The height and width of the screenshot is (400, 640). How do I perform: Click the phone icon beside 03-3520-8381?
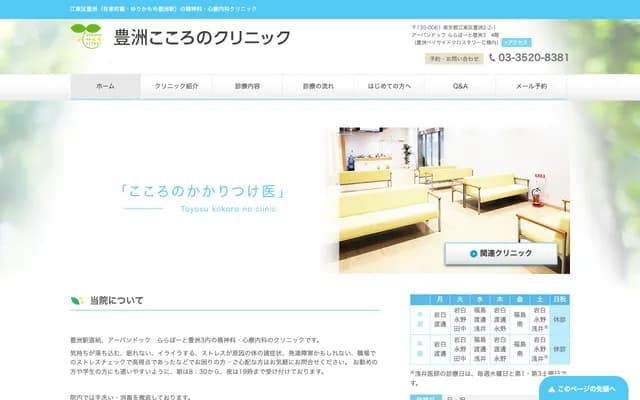493,58
